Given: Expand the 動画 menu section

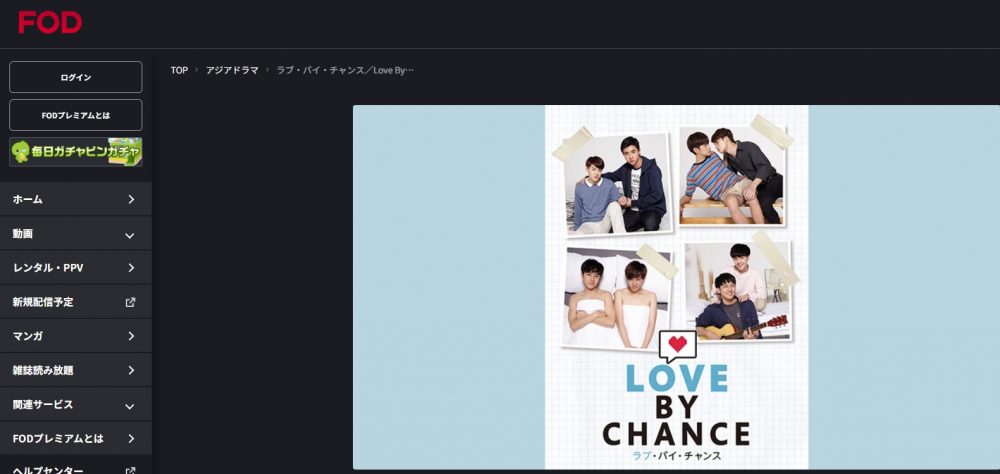Looking at the screenshot, I should [76, 233].
